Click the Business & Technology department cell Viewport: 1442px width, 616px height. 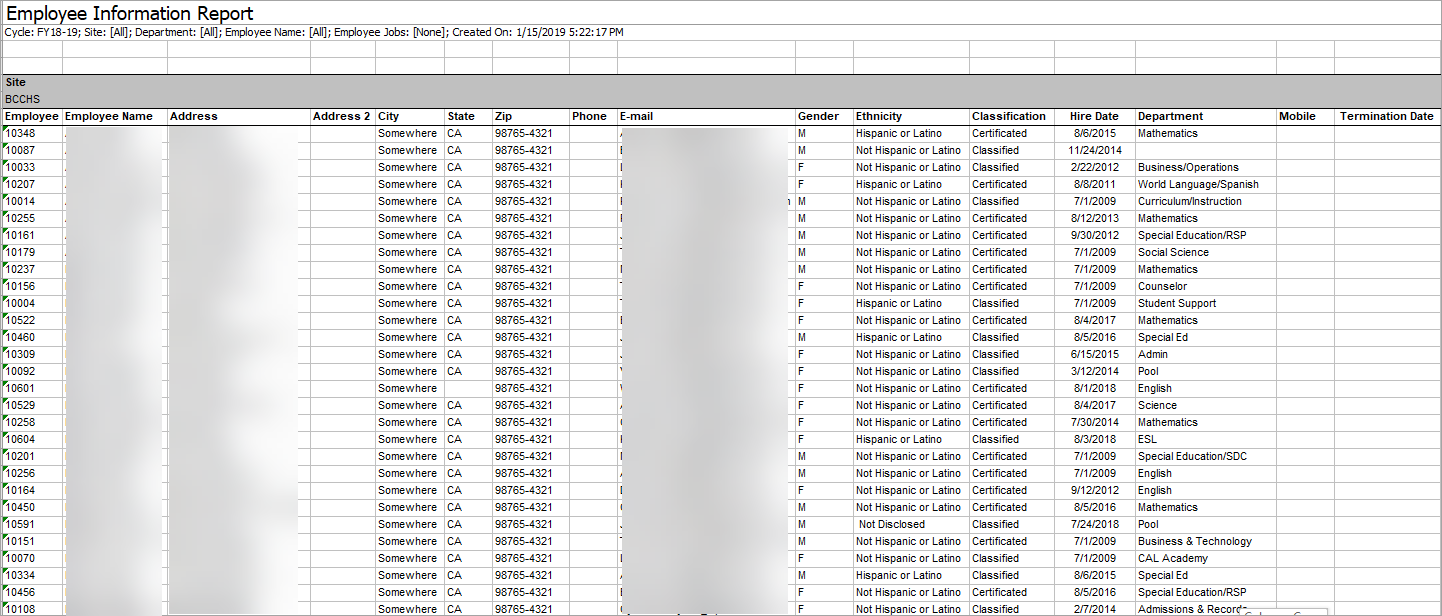1194,541
